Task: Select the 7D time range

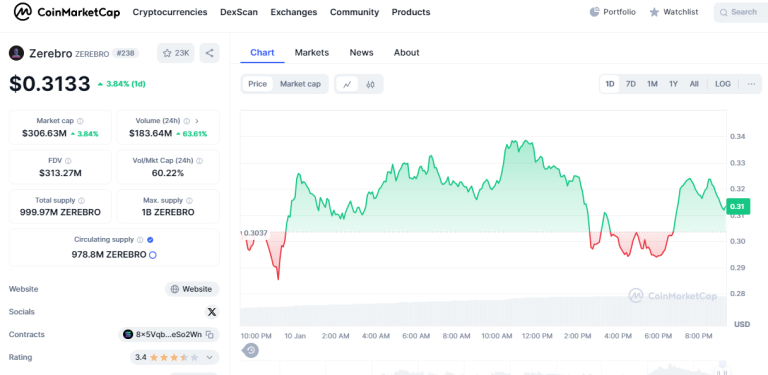Action: point(631,84)
